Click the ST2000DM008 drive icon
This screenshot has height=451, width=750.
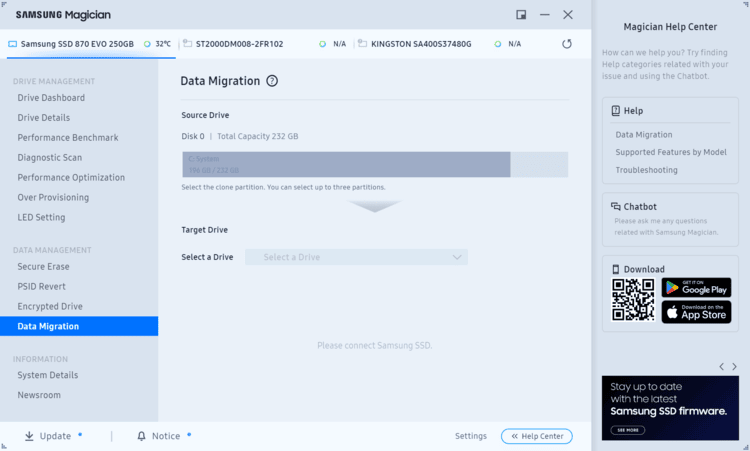pos(188,44)
